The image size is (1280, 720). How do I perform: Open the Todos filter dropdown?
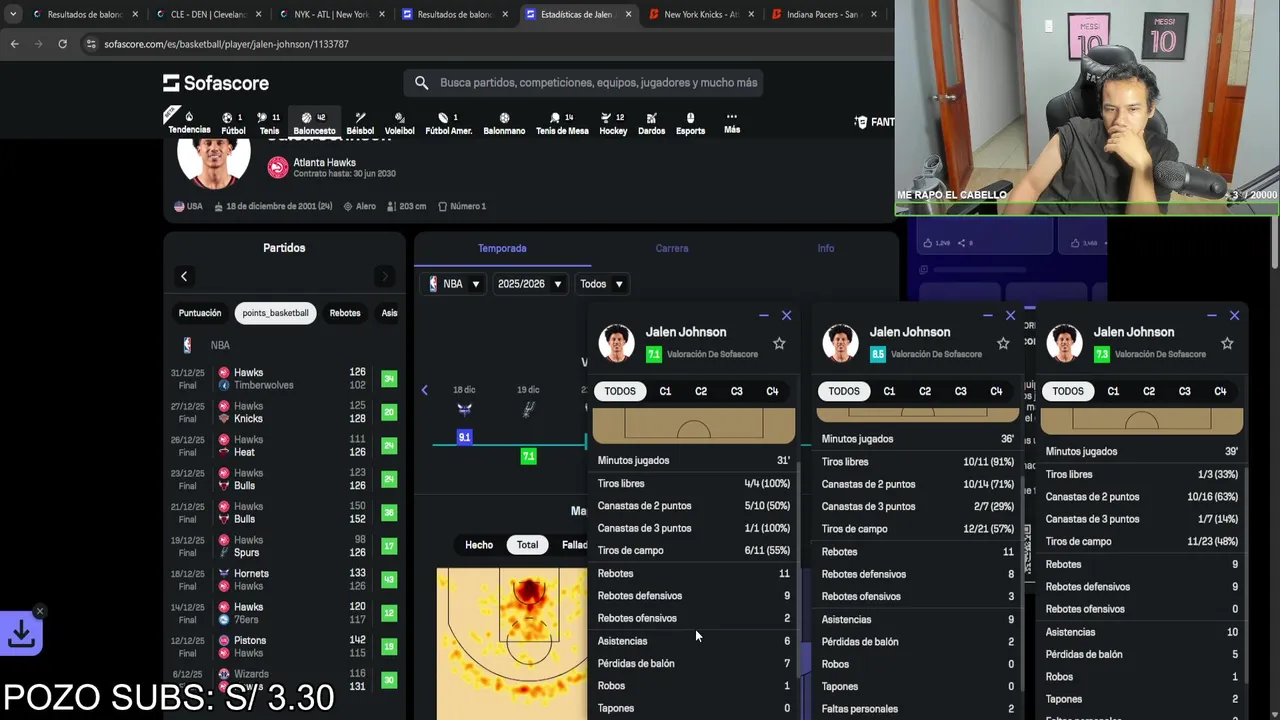(x=602, y=284)
